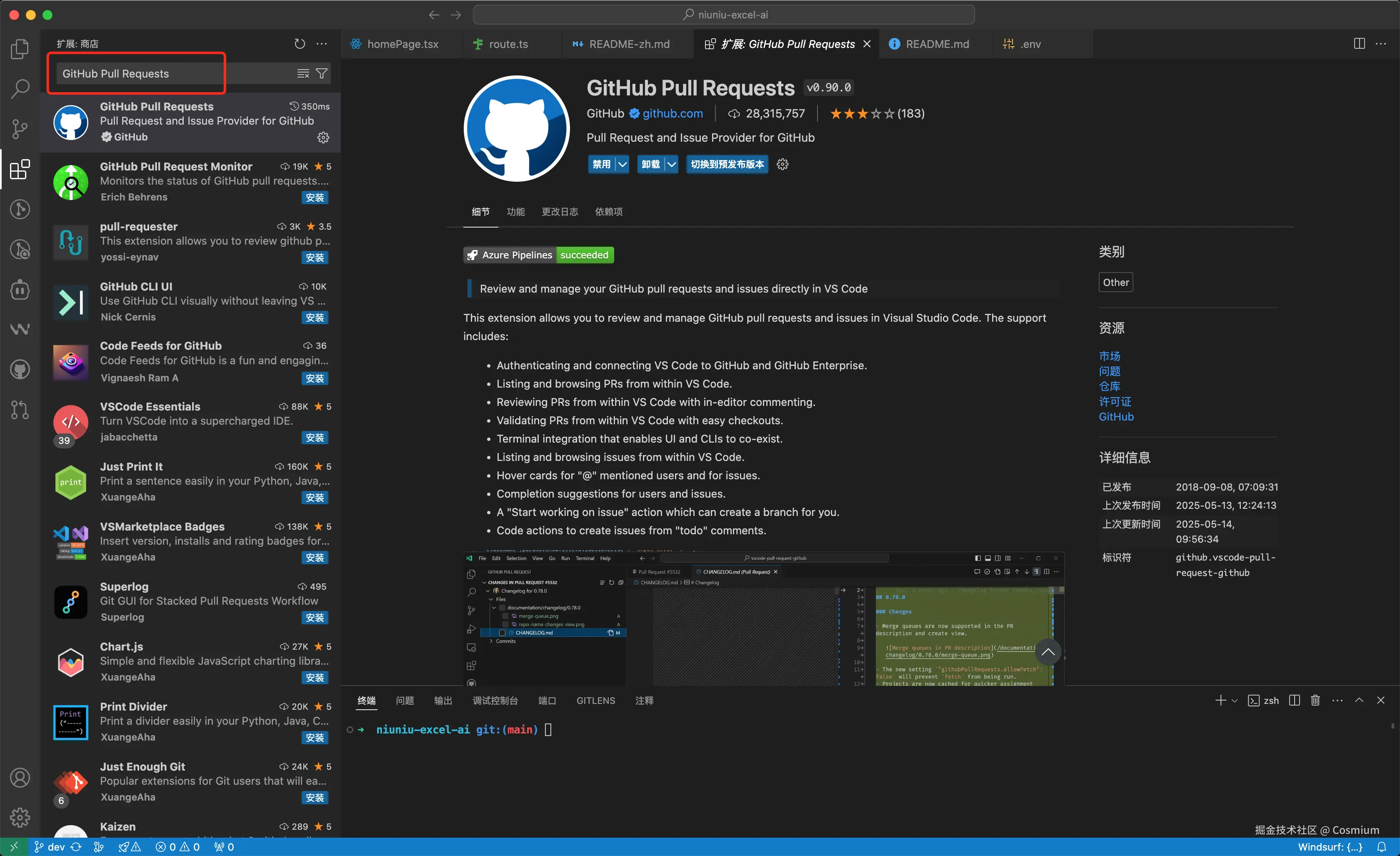Image resolution: width=1400 pixels, height=856 pixels.
Task: Click the 切换到预发布版本 button
Action: pyautogui.click(x=727, y=164)
